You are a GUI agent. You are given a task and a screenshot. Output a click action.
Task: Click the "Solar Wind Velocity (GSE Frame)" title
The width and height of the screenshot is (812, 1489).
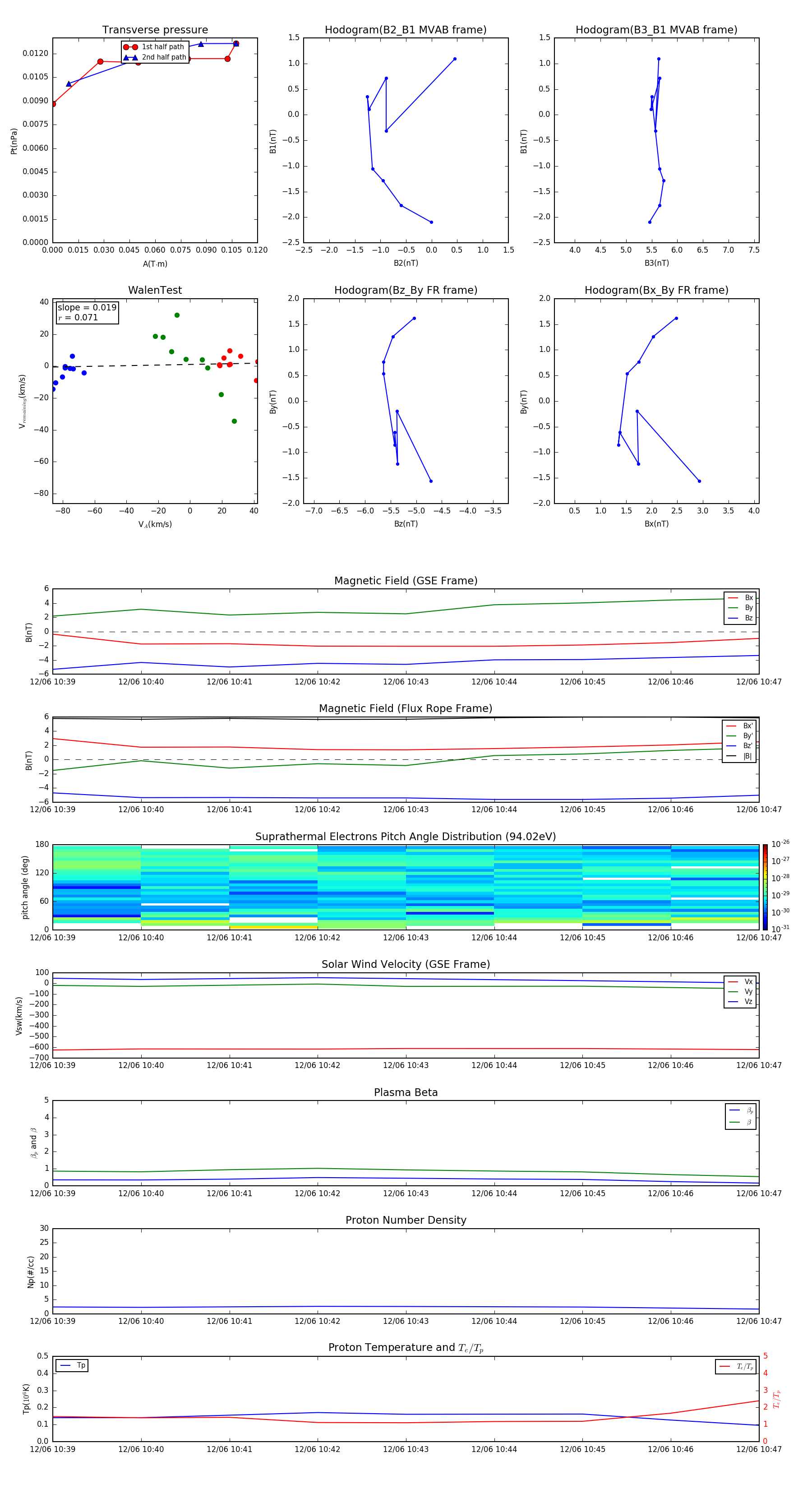tap(406, 964)
